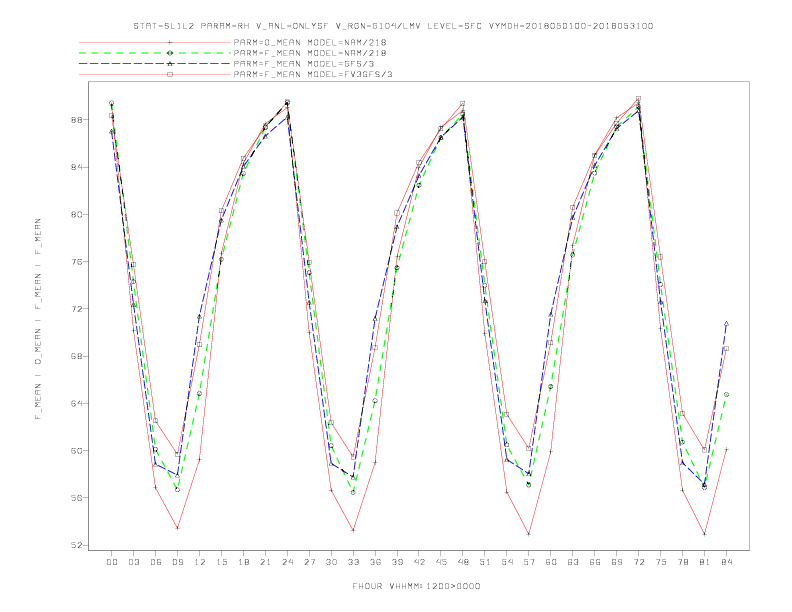Click x-axis tick label 63

tap(573, 562)
